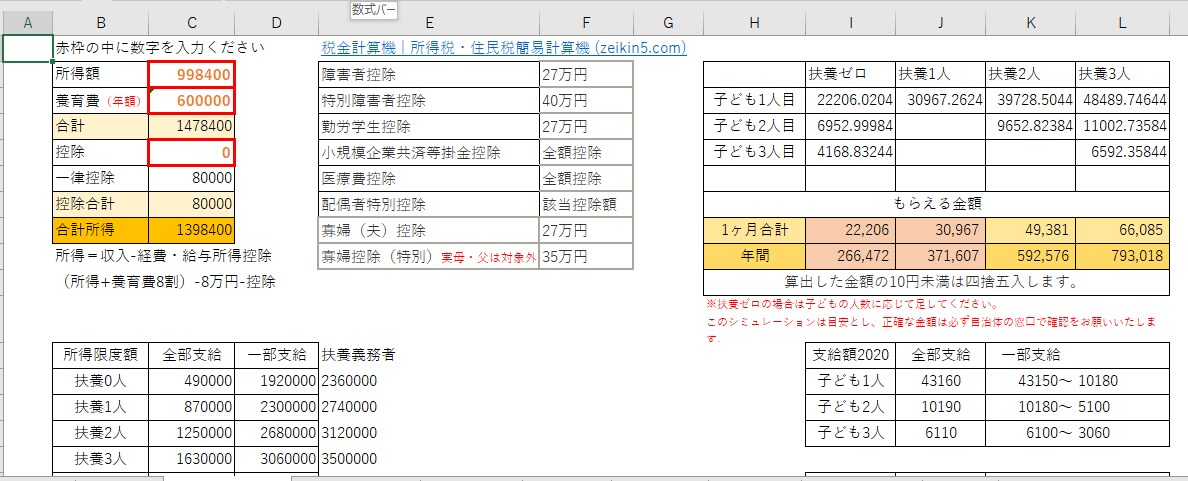Select the 子ども1人目 row label
Screen dimensions: 1188x481
(x=754, y=100)
